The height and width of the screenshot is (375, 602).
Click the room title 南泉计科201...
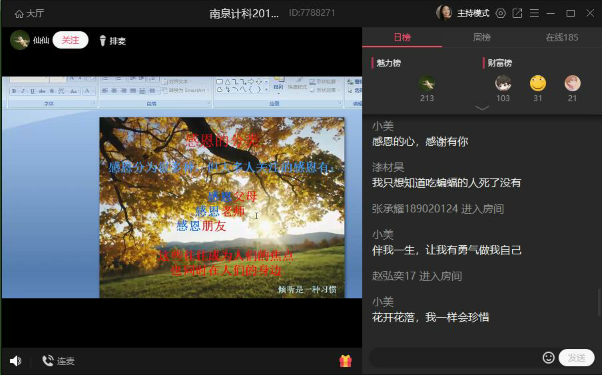(x=244, y=13)
